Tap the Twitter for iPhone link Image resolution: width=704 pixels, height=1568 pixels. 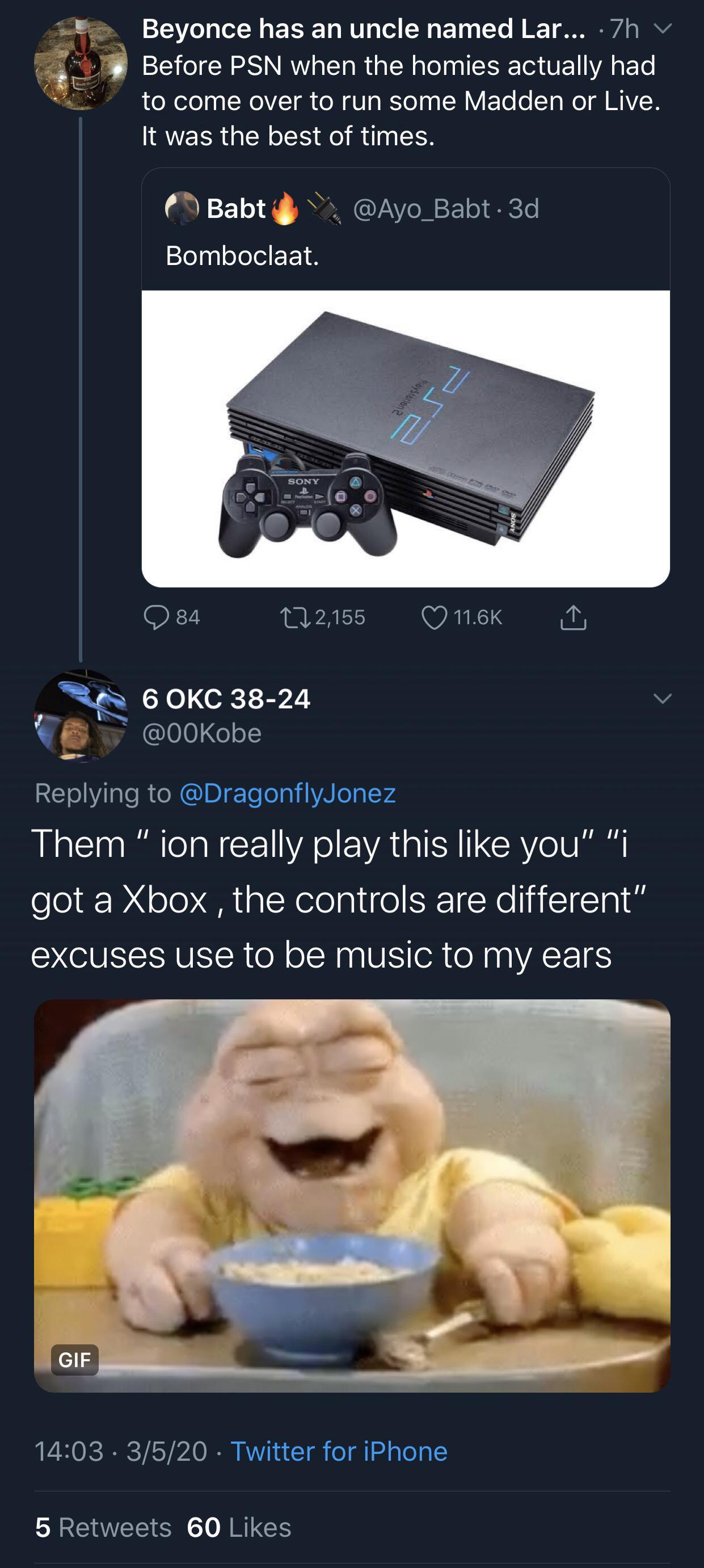(x=339, y=1451)
